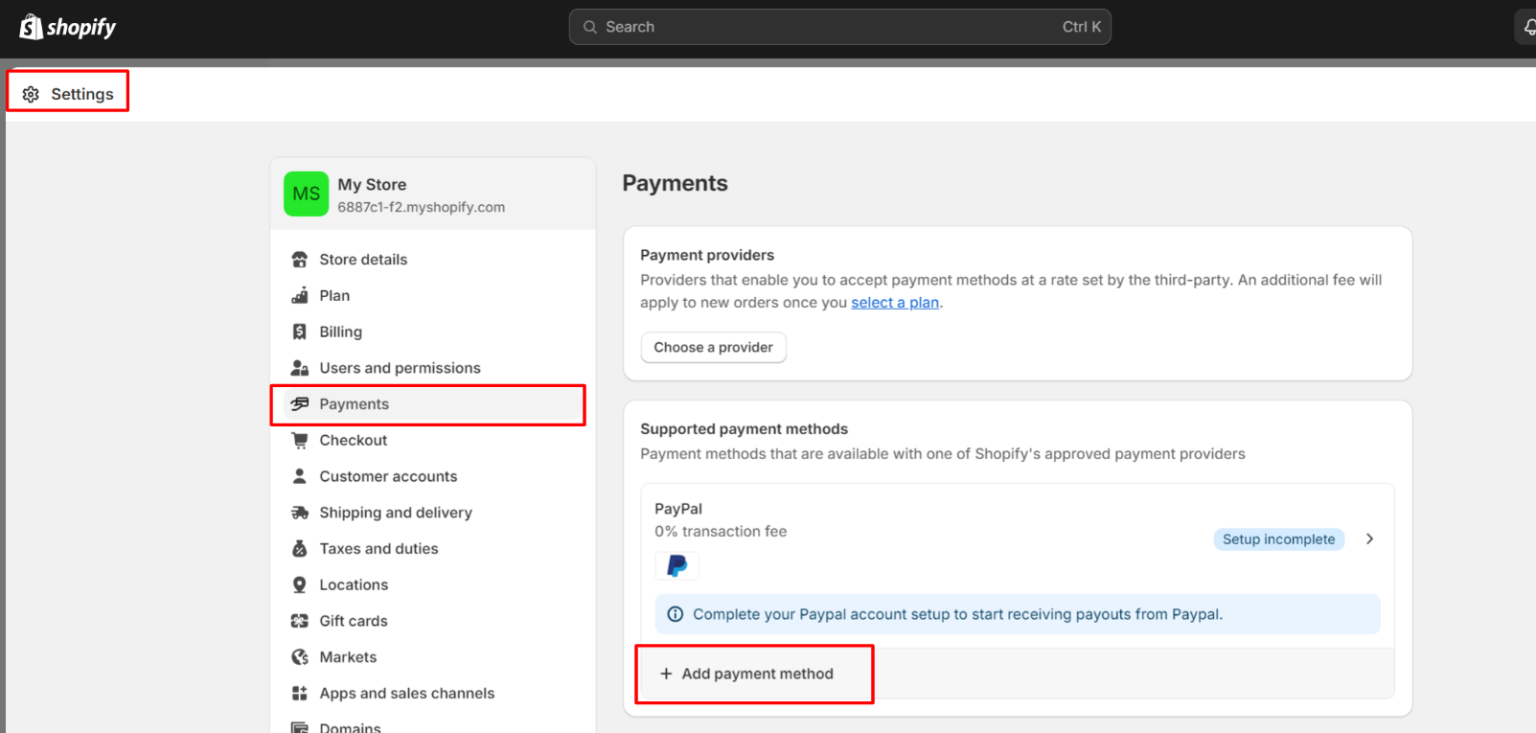Click Add payment method
This screenshot has width=1536, height=733.
(x=755, y=673)
